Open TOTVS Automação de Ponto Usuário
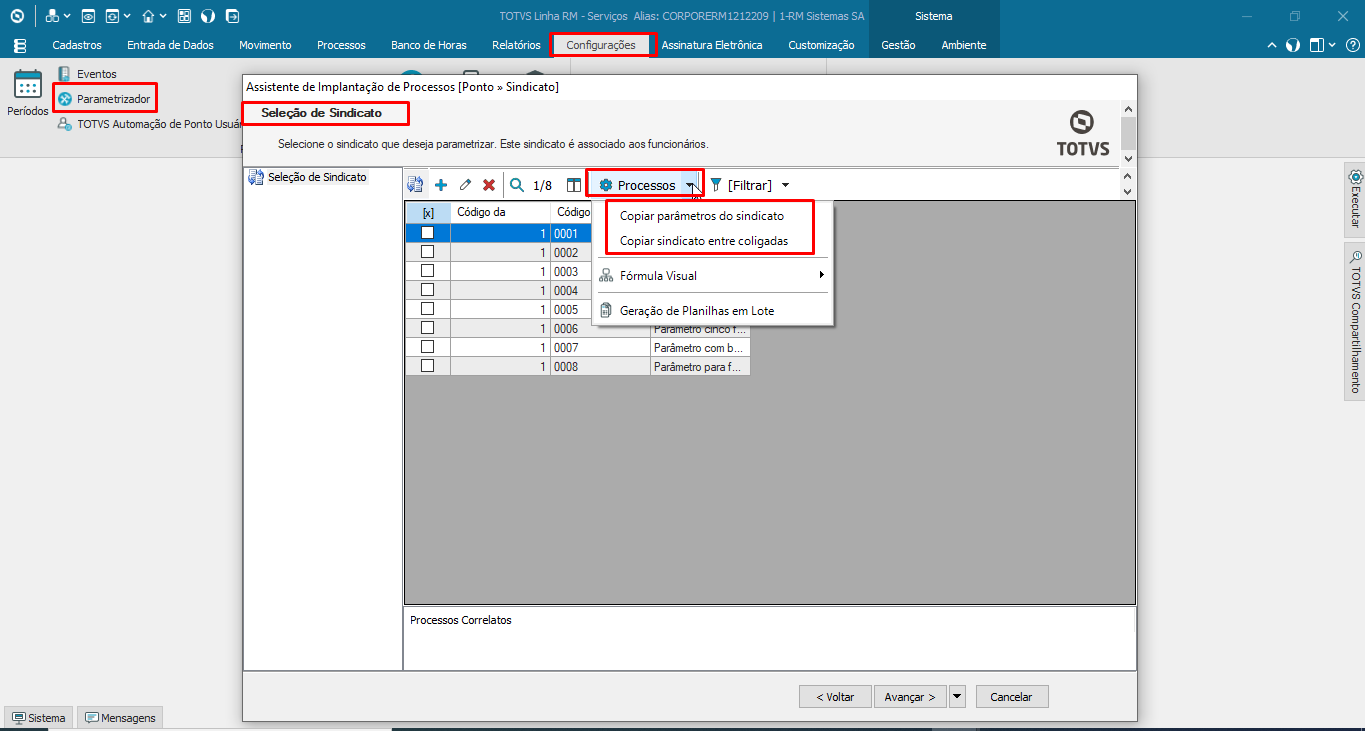This screenshot has height=731, width=1365. 150,124
